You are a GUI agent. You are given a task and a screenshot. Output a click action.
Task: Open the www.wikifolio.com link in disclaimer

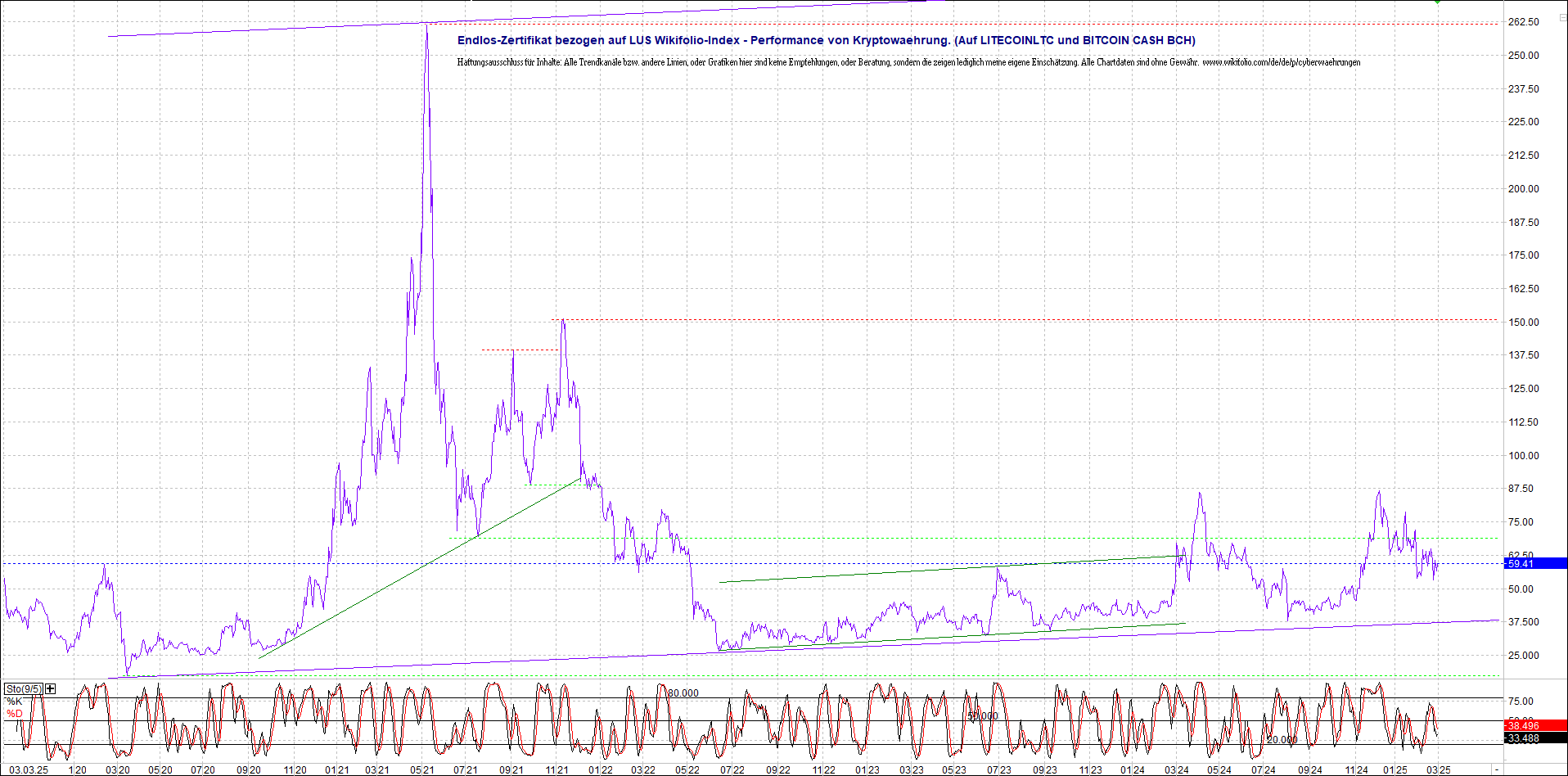1281,62
